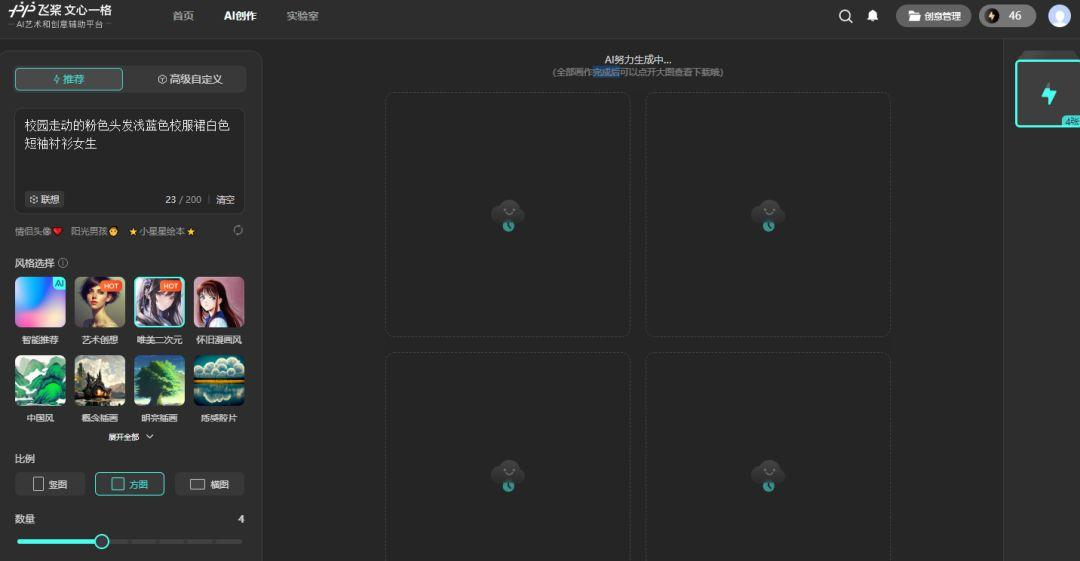Select the 竖图 portrait ratio option
The width and height of the screenshot is (1080, 561).
[50, 484]
